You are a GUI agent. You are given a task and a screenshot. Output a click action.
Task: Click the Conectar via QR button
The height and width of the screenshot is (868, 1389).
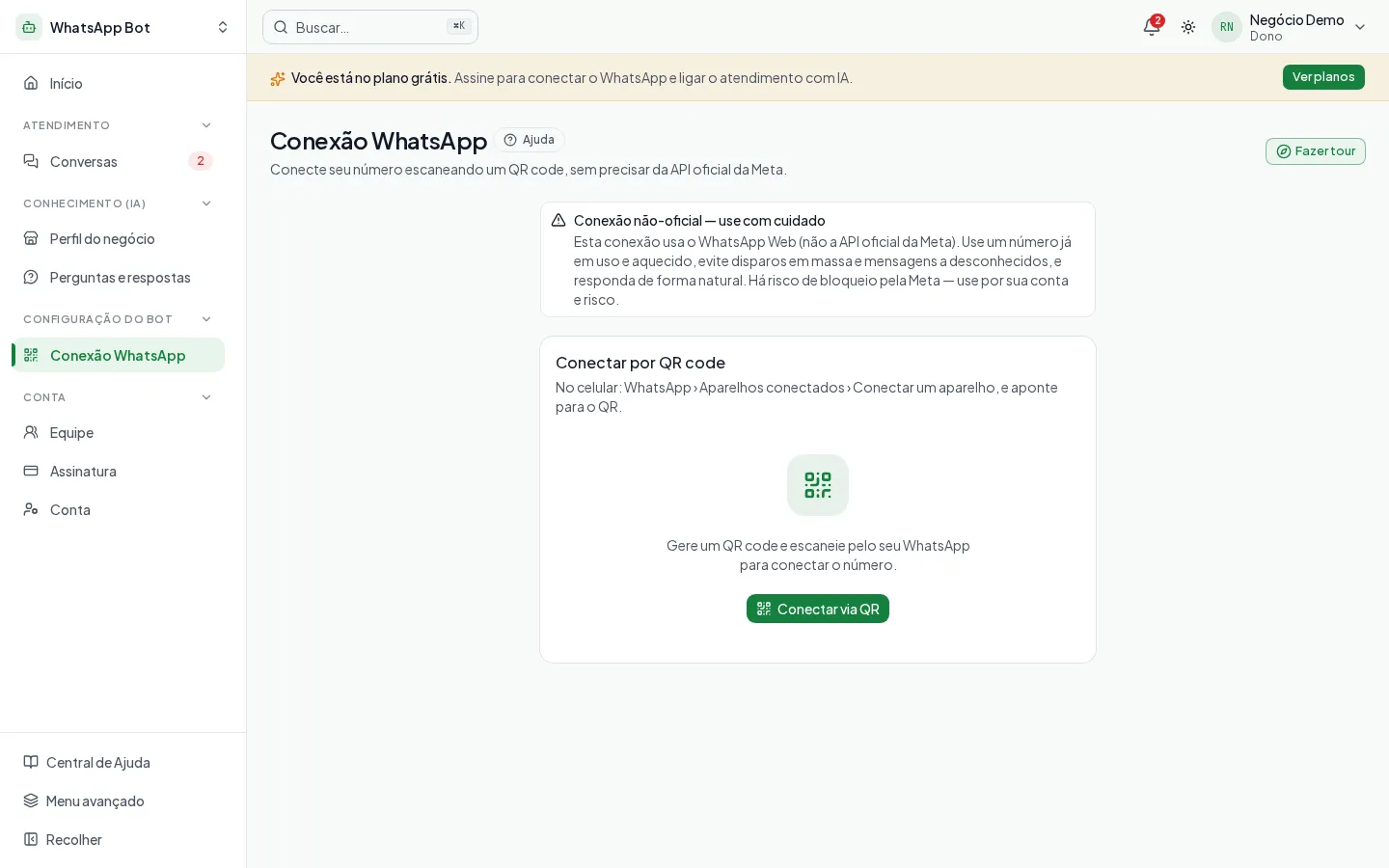[x=818, y=609]
